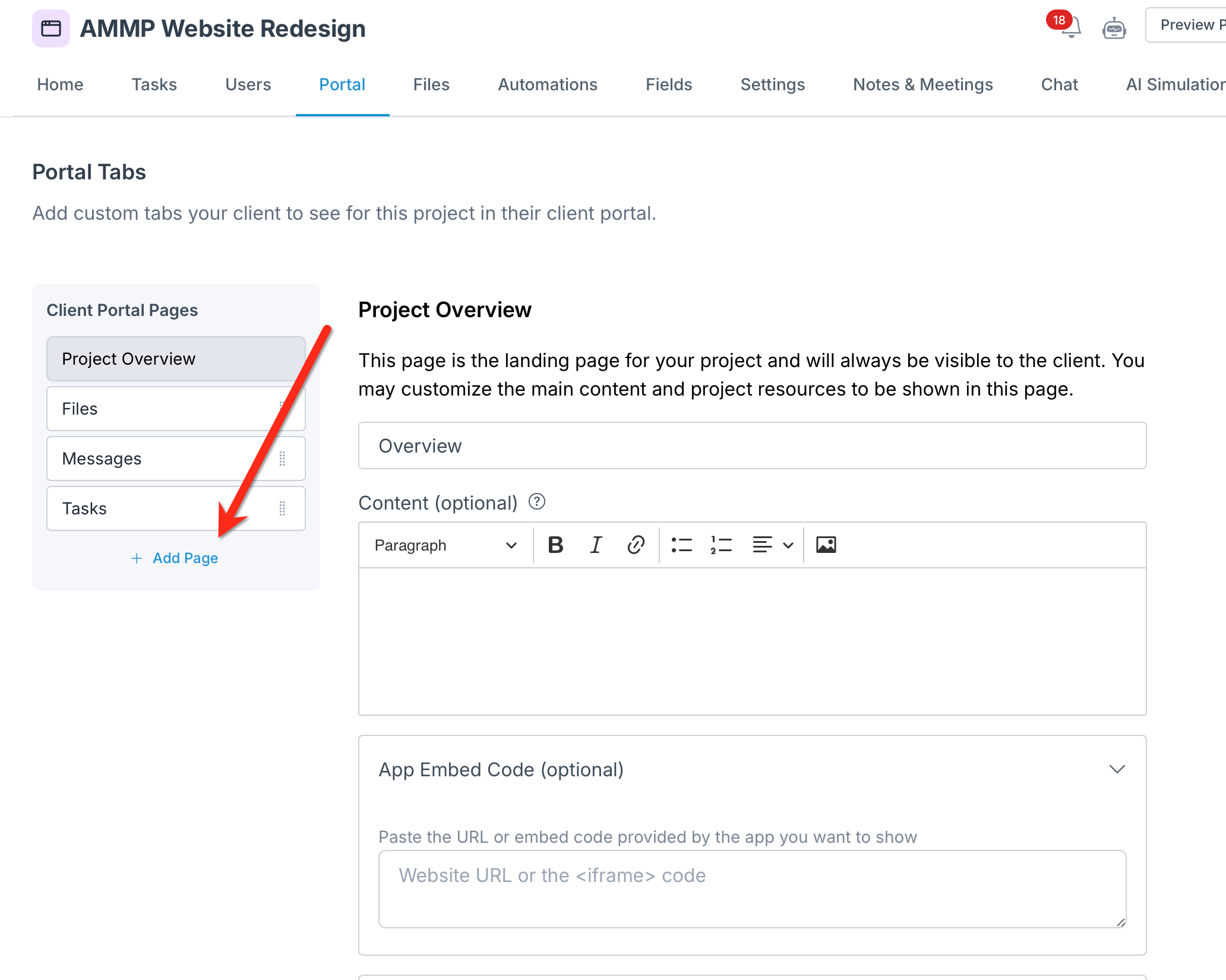Click the Italic formatting icon
Viewport: 1226px width, 980px height.
595,545
